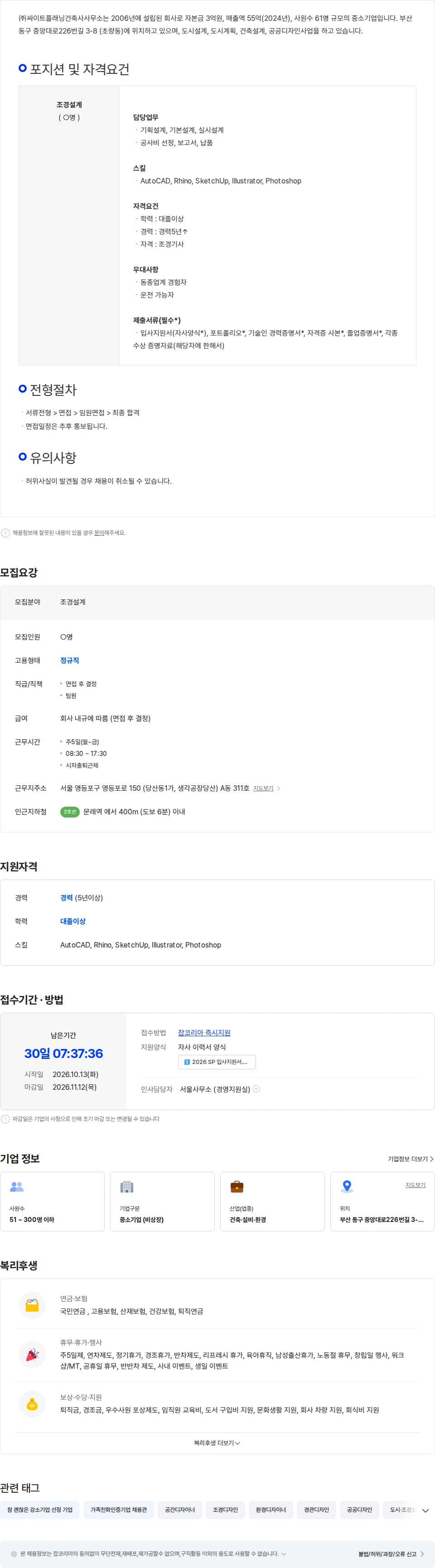
Task: Select tag 가족친화인증기업 채용관
Action: click(x=119, y=1510)
